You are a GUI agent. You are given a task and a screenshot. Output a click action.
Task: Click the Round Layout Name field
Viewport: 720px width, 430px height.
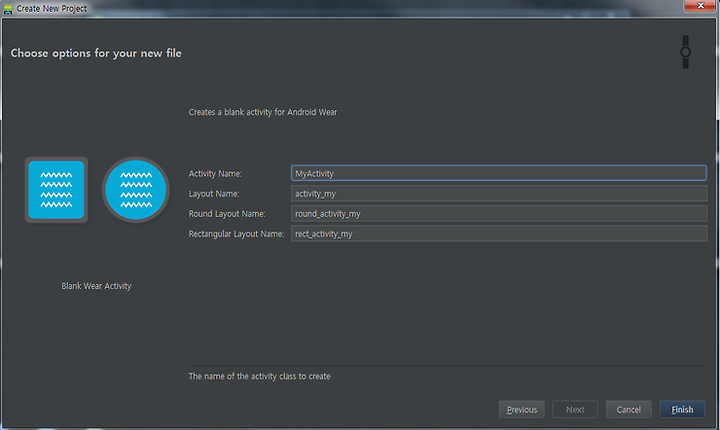(x=499, y=214)
